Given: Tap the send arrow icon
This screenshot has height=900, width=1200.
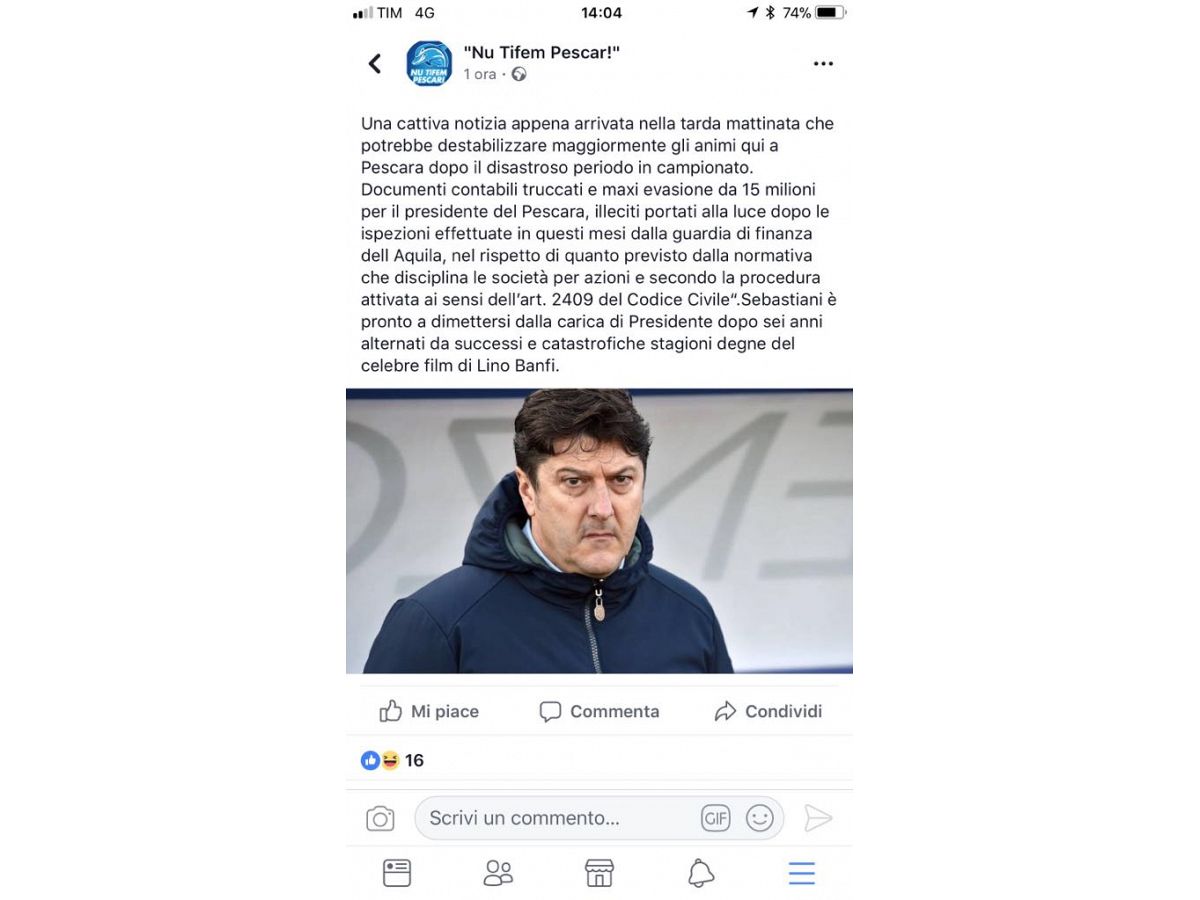Looking at the screenshot, I should (818, 818).
